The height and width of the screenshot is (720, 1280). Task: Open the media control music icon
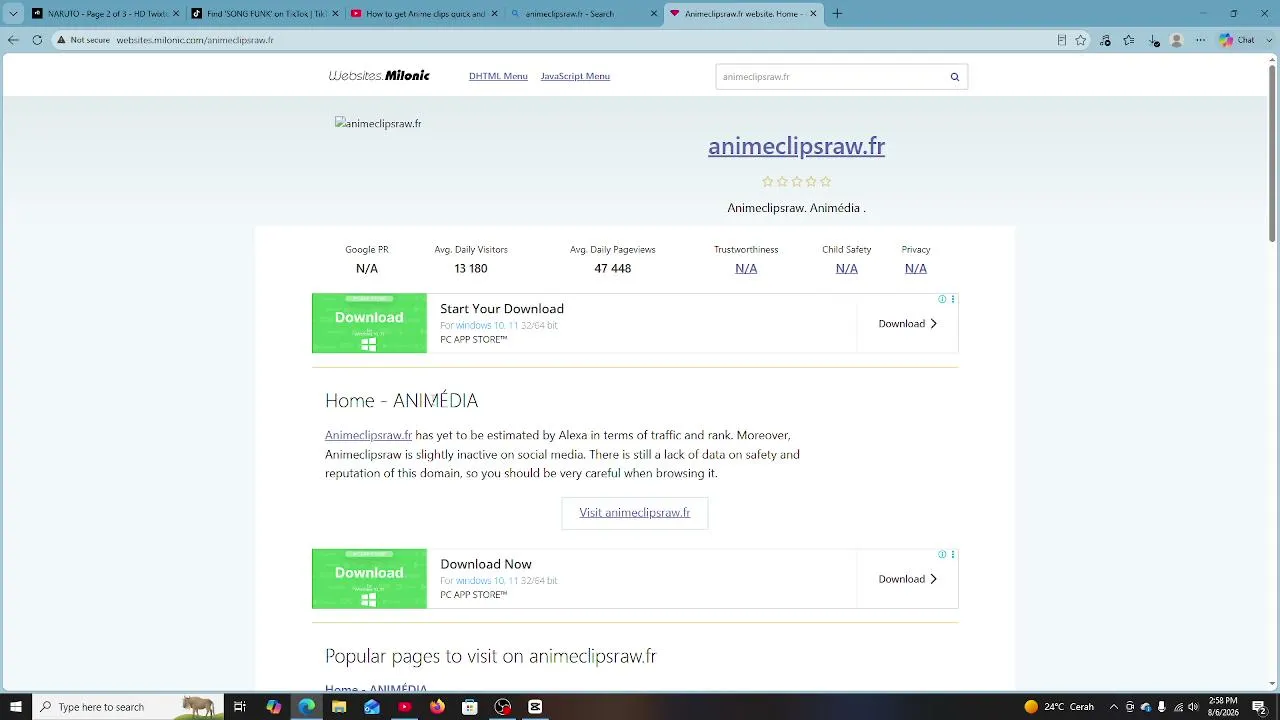[1105, 40]
